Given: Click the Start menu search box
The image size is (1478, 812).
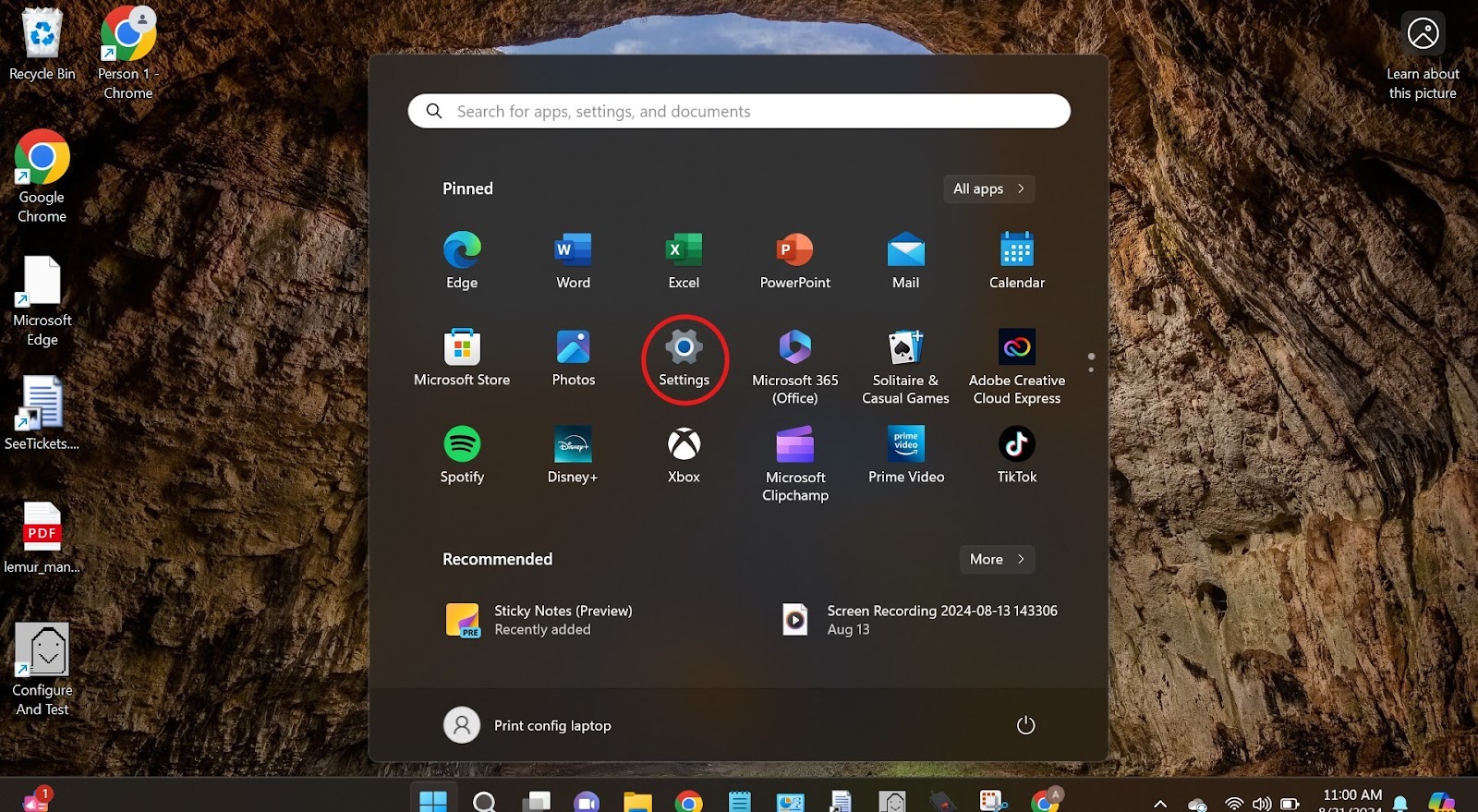Looking at the screenshot, I should pos(739,111).
